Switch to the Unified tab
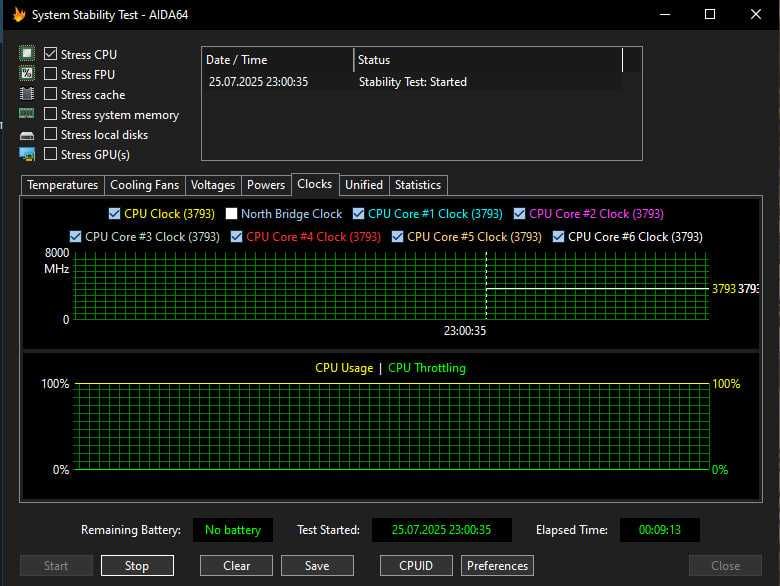 pos(364,185)
